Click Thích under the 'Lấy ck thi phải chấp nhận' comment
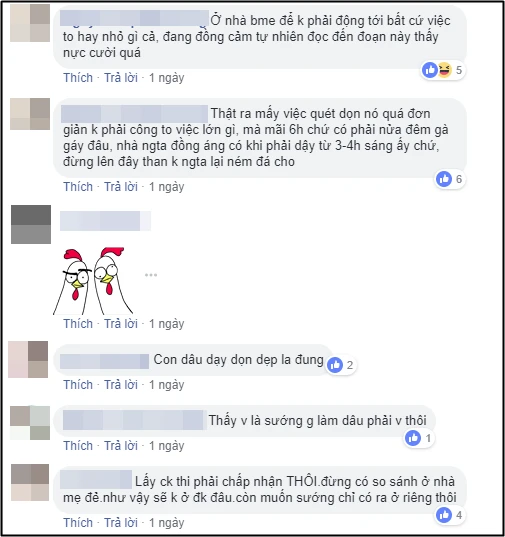The image size is (505, 537). coord(78,523)
